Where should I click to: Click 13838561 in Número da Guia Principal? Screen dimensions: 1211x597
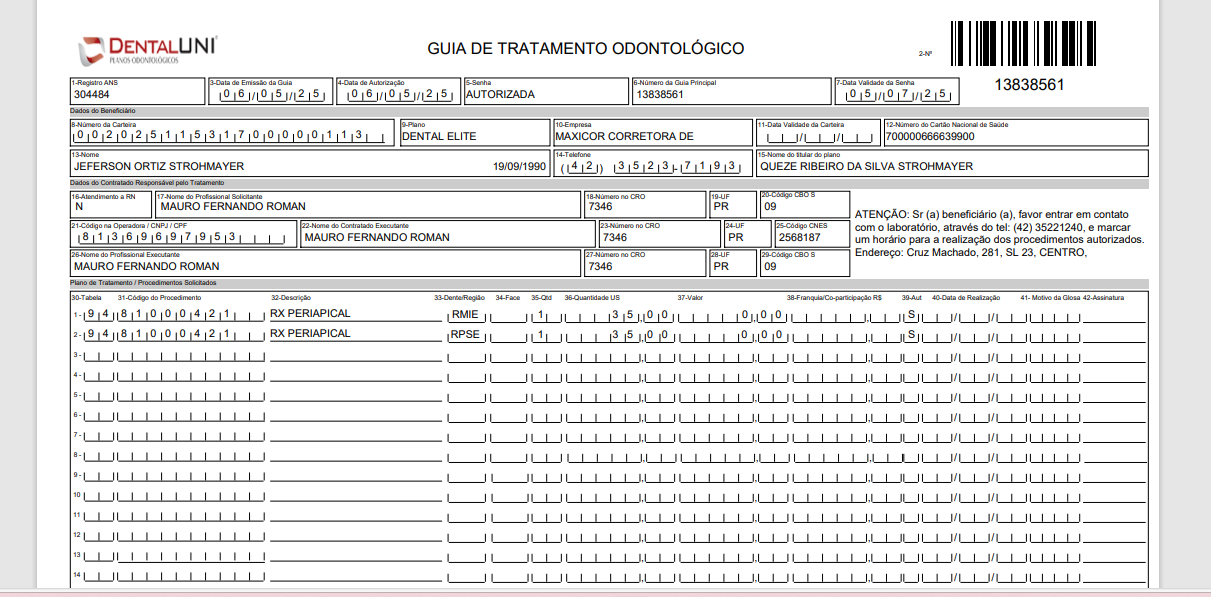[x=660, y=94]
